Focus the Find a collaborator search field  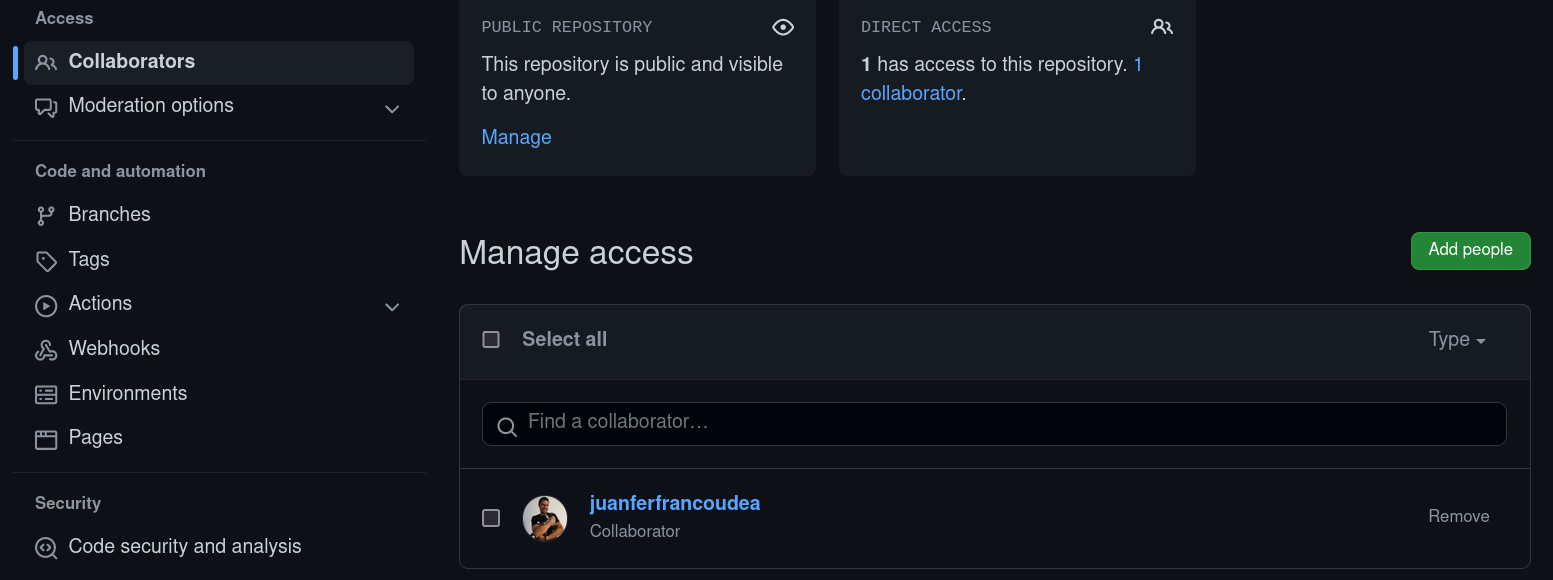[x=994, y=424]
